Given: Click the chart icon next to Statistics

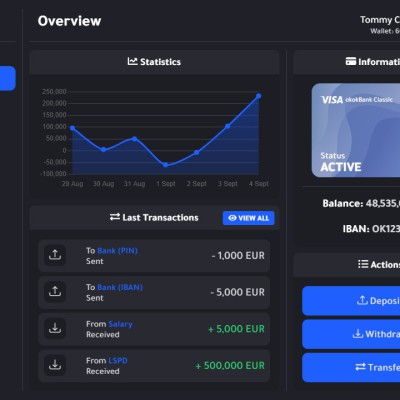Looking at the screenshot, I should click(x=132, y=61).
